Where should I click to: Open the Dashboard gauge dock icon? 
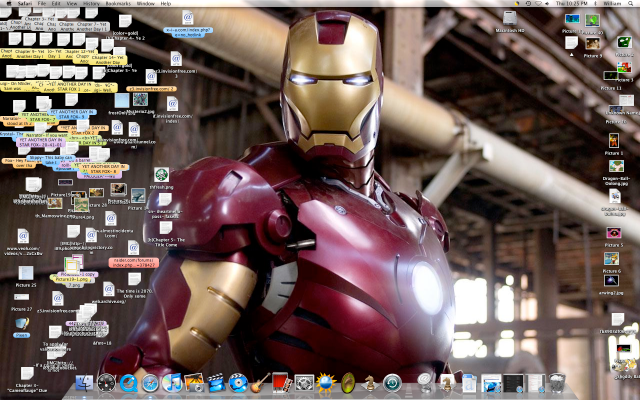point(106,383)
